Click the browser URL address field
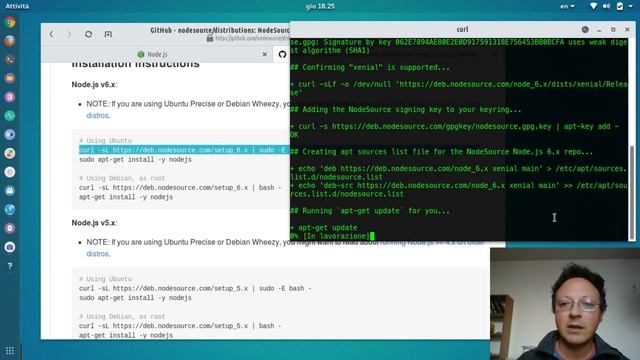Viewport: 640px width, 360px height. click(252, 38)
